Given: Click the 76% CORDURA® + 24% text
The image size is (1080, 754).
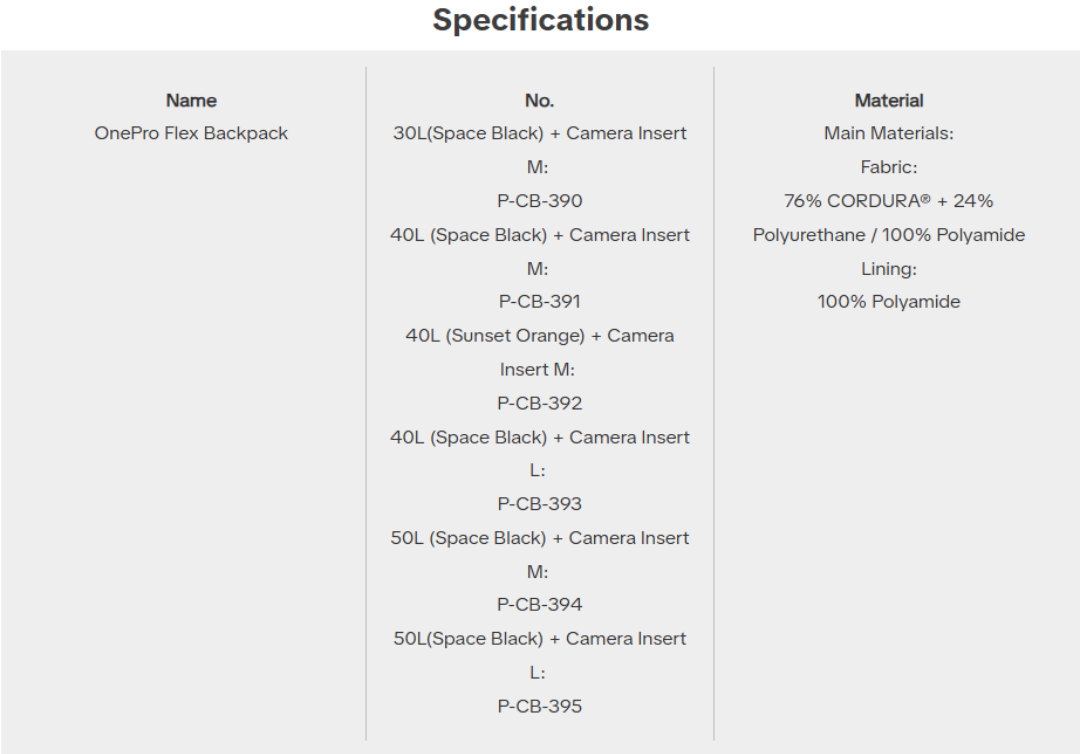Looking at the screenshot, I should point(889,201).
